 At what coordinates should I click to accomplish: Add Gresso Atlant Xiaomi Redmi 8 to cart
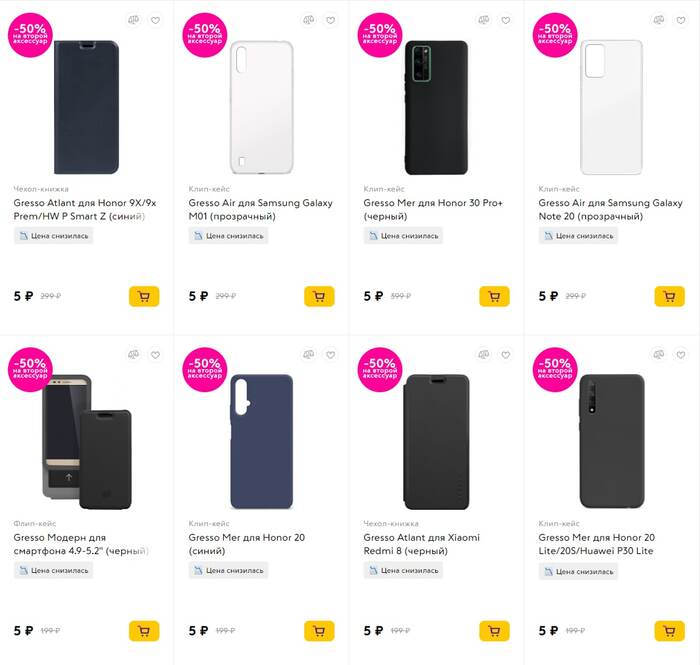(494, 631)
